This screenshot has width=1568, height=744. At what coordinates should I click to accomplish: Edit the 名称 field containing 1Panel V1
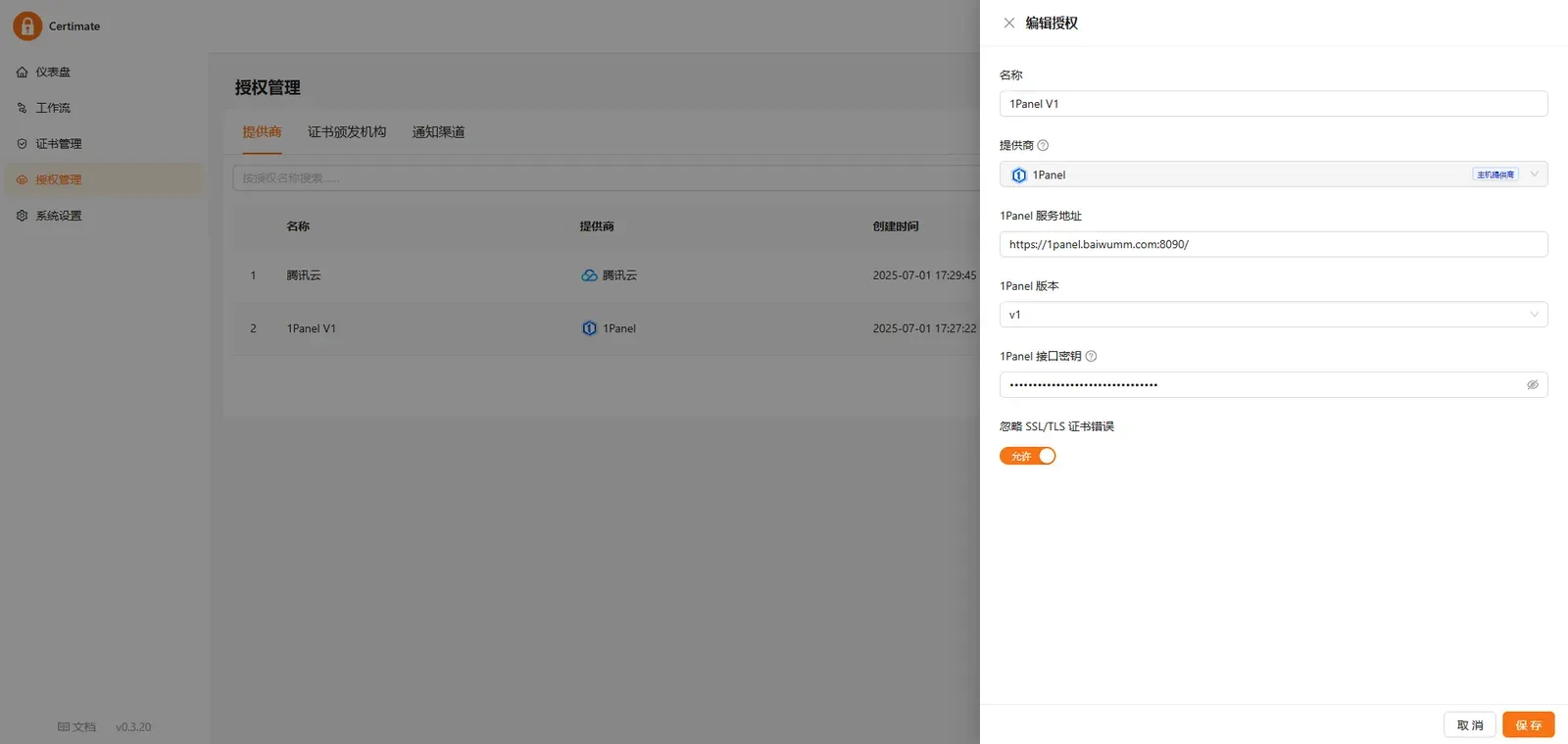[1273, 104]
